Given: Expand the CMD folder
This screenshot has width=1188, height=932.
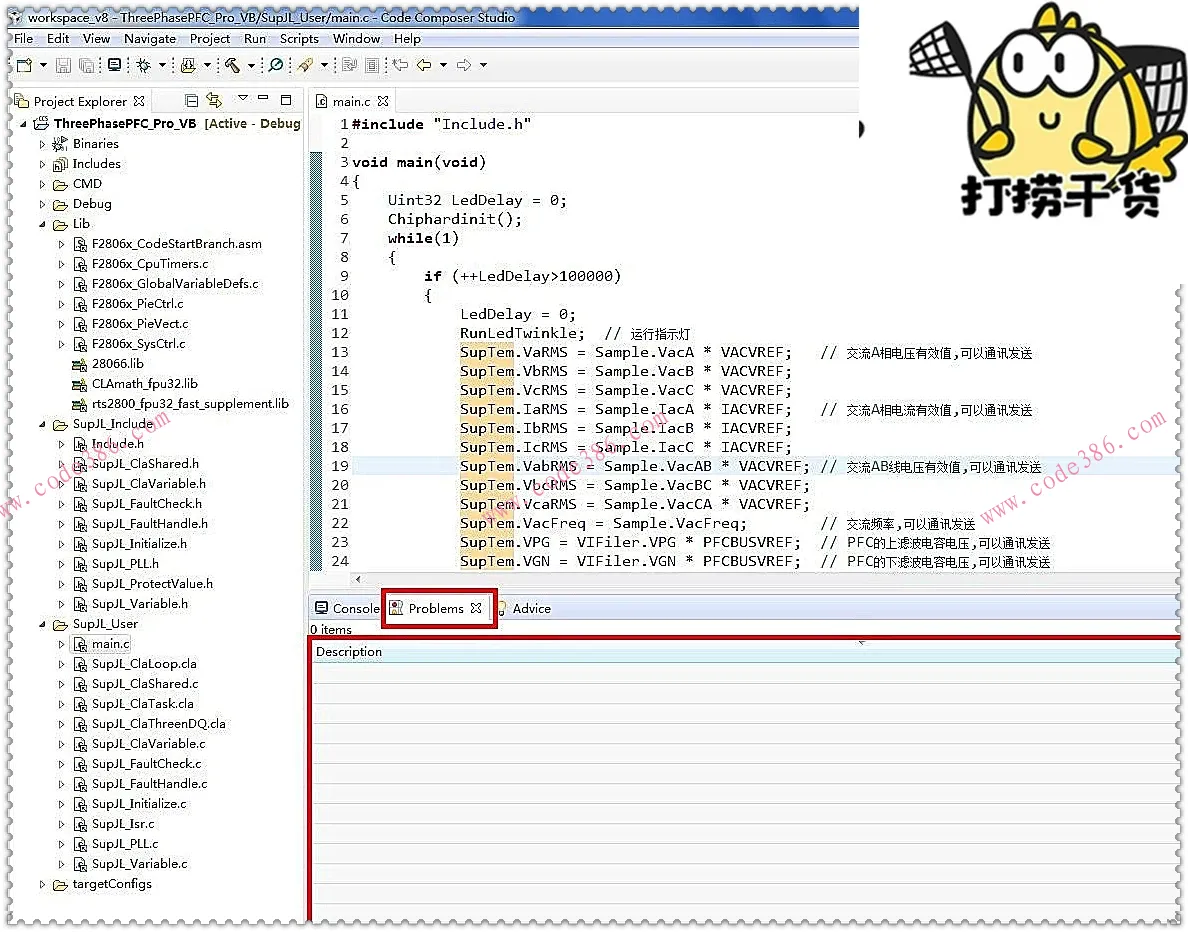Looking at the screenshot, I should (42, 184).
